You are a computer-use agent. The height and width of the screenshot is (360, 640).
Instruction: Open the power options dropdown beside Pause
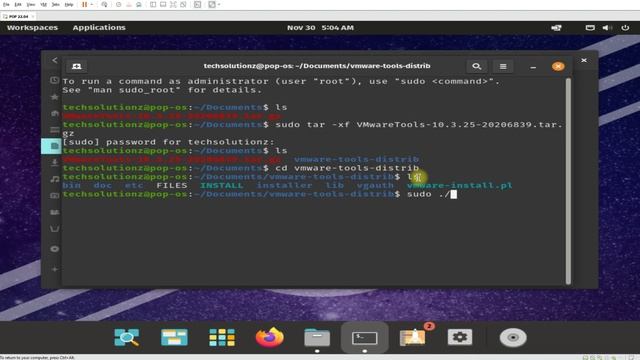pos(92,4)
